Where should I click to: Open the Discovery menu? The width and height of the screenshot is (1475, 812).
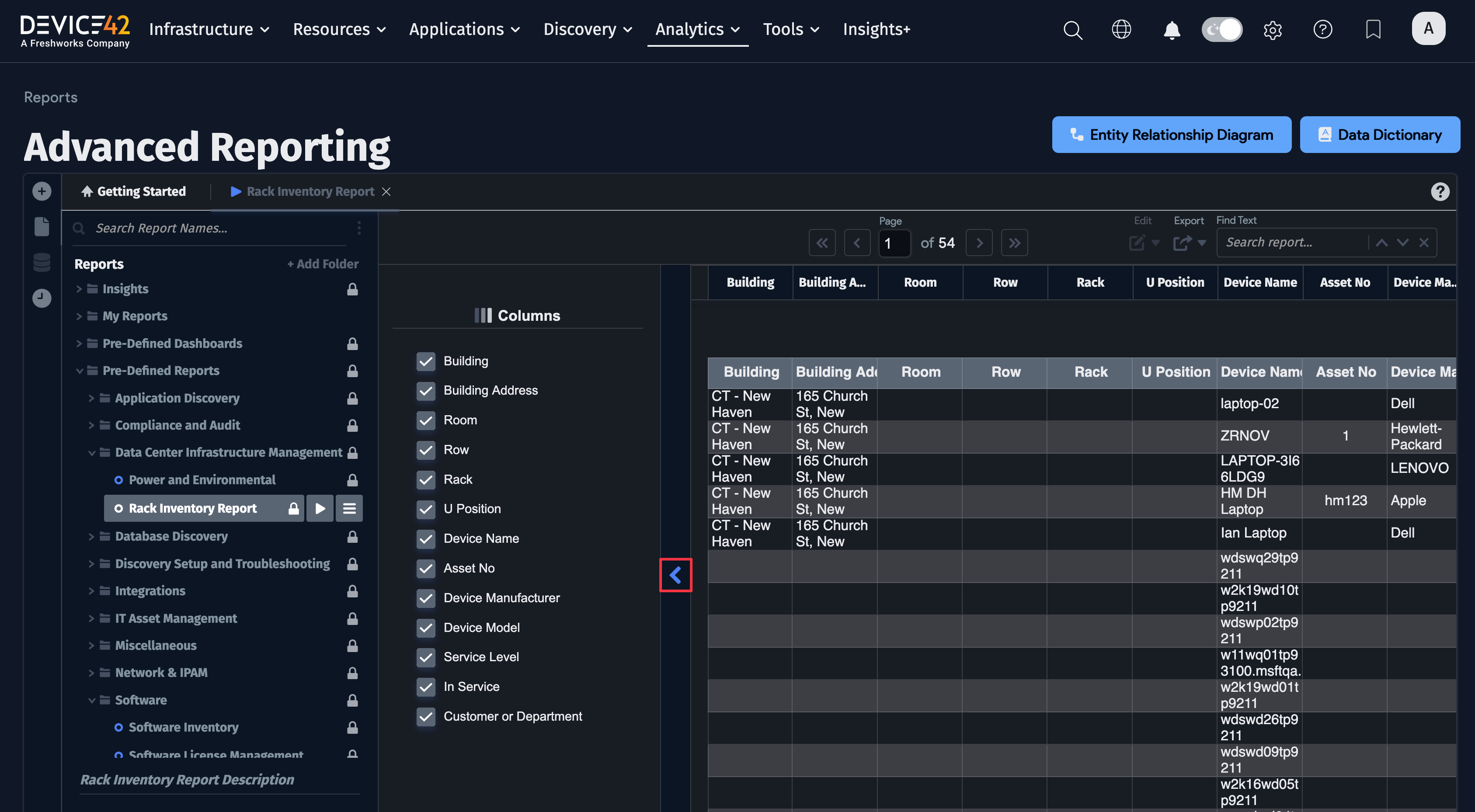pyautogui.click(x=588, y=29)
